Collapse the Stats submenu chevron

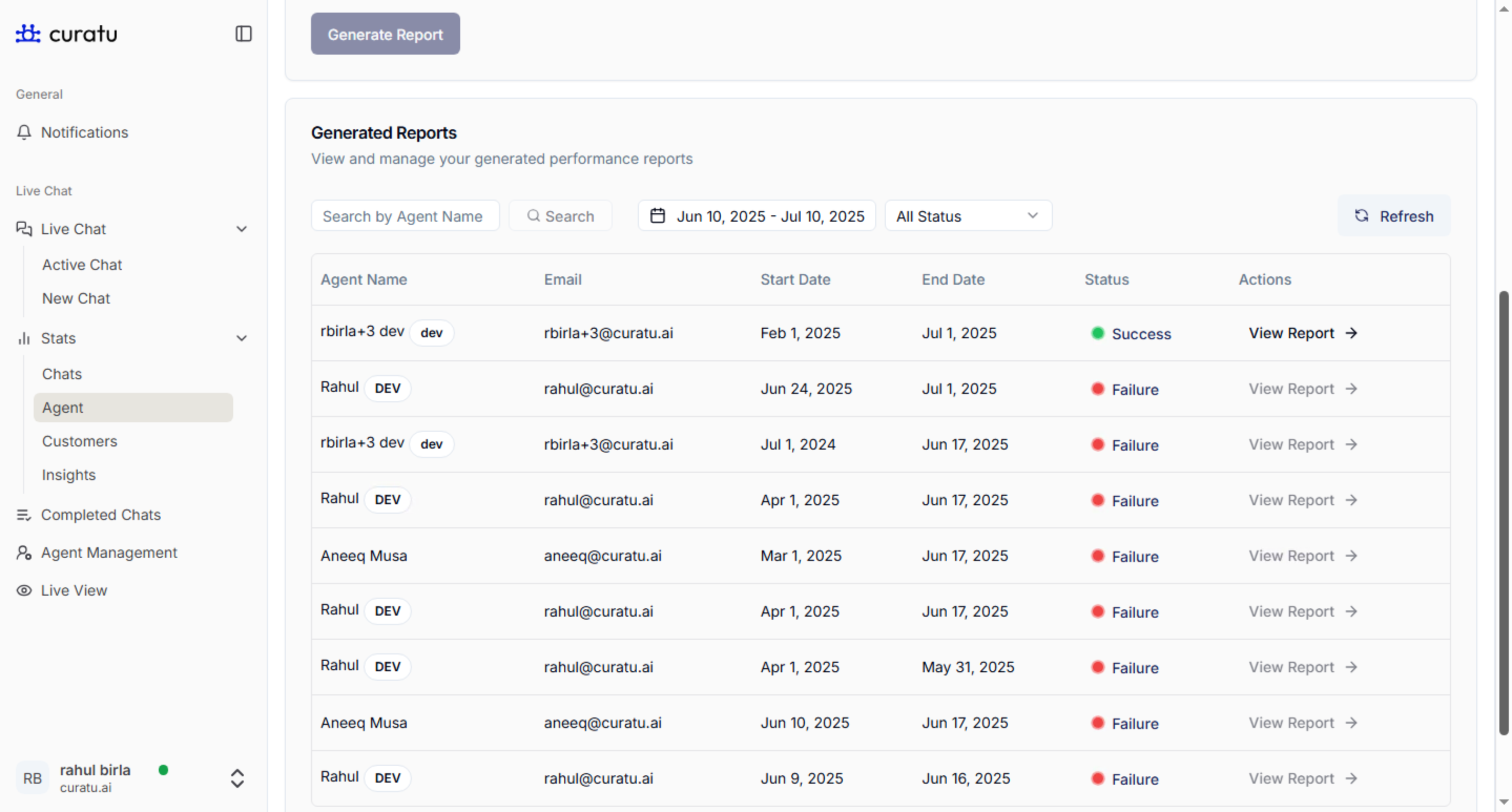(241, 338)
